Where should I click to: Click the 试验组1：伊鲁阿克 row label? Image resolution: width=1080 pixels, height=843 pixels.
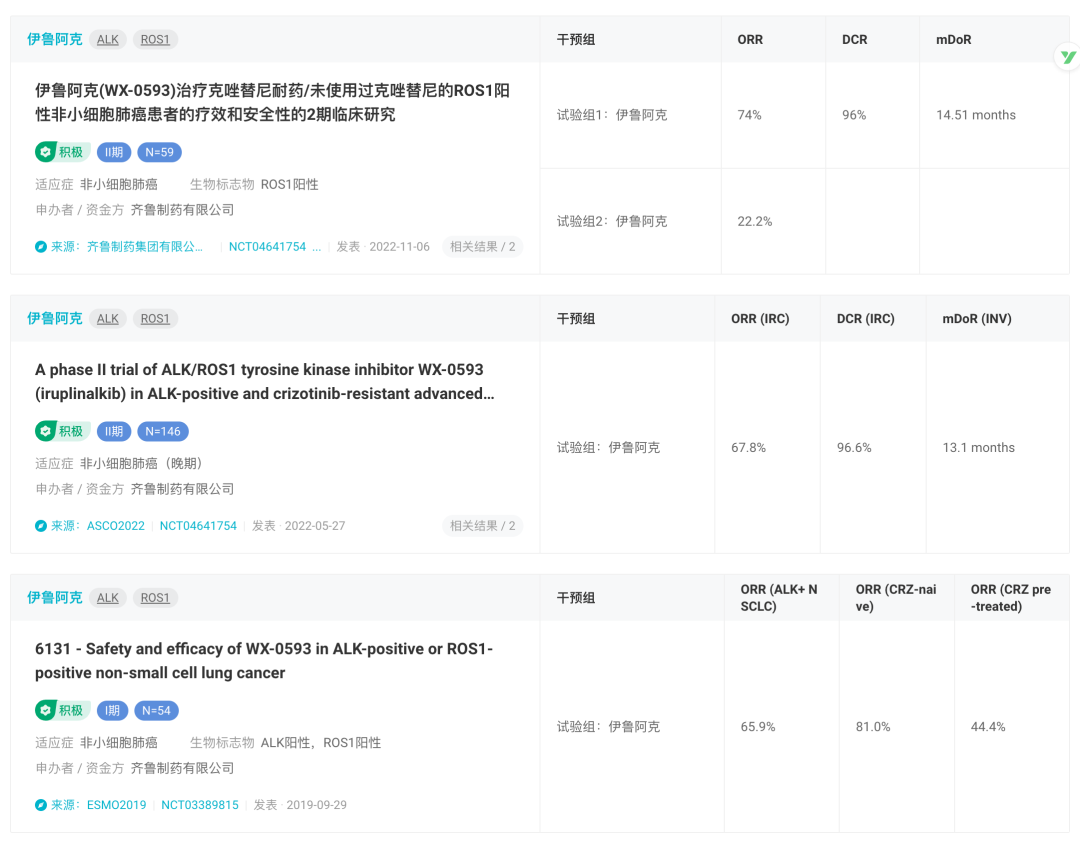tap(612, 115)
